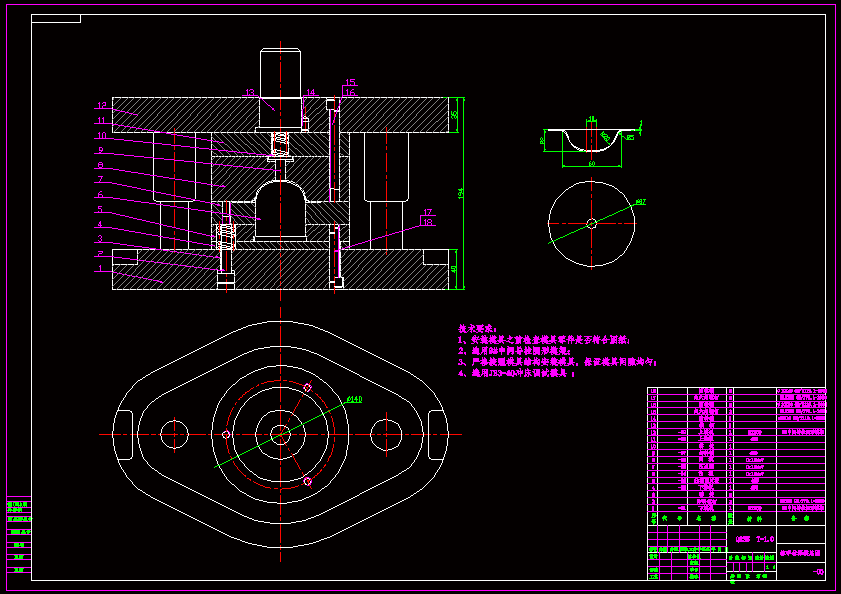Select part balloon label 14 near the shank
The height and width of the screenshot is (594, 841).
point(311,92)
